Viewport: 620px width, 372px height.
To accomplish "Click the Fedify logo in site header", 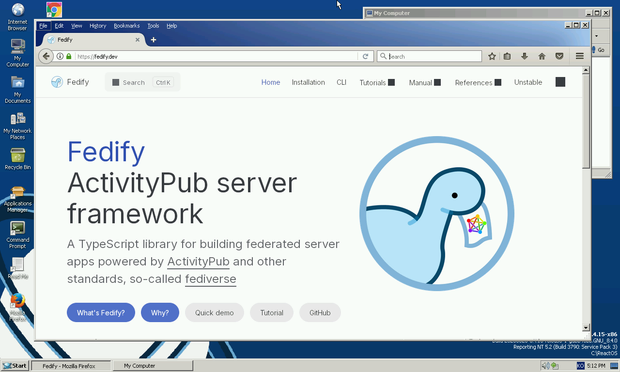I will (x=70, y=82).
